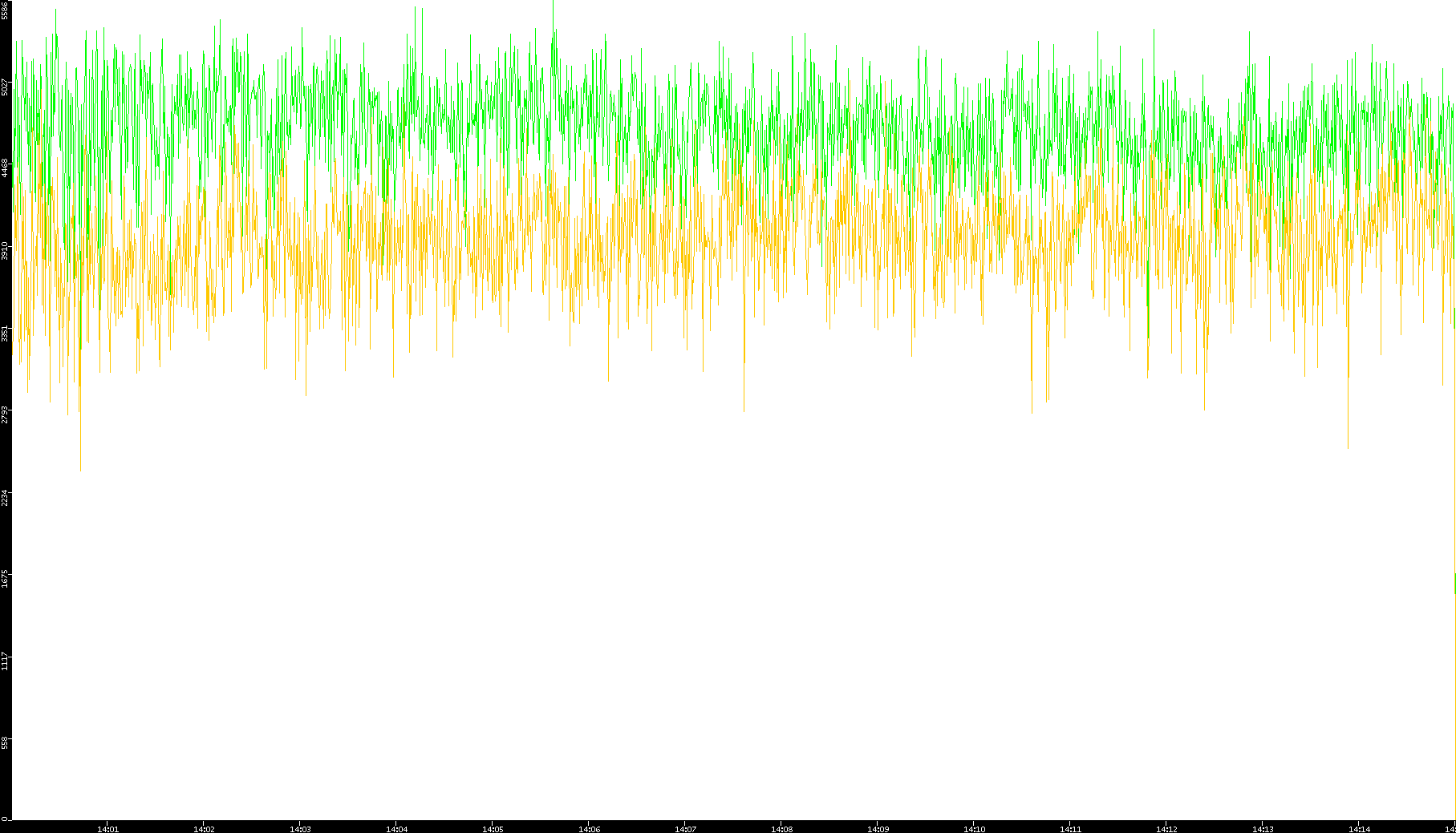Select the 558 label on vertical axis
Screen dimensions: 1456x833
[6, 743]
